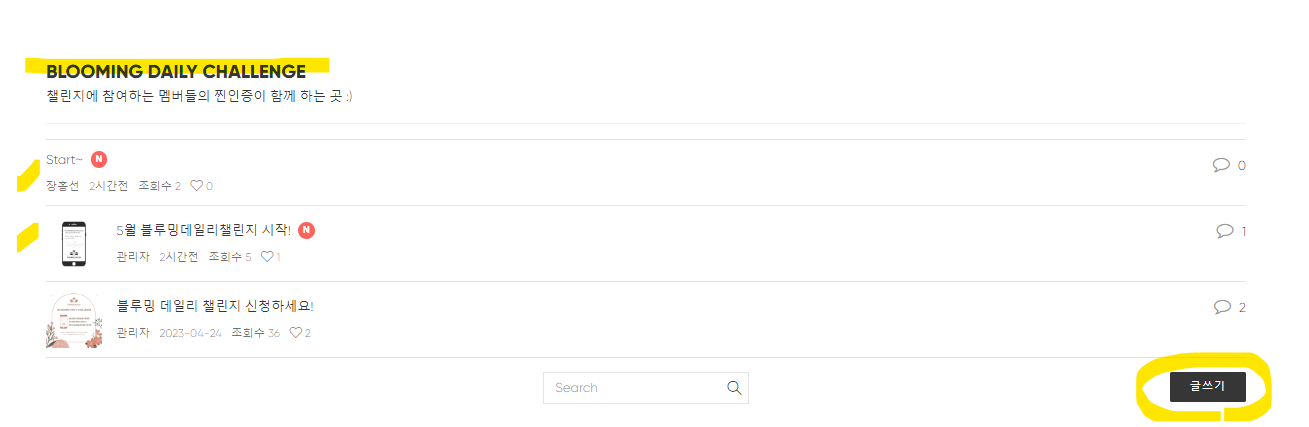Click 관리자 author on 5월 post
The height and width of the screenshot is (427, 1309).
tap(132, 257)
